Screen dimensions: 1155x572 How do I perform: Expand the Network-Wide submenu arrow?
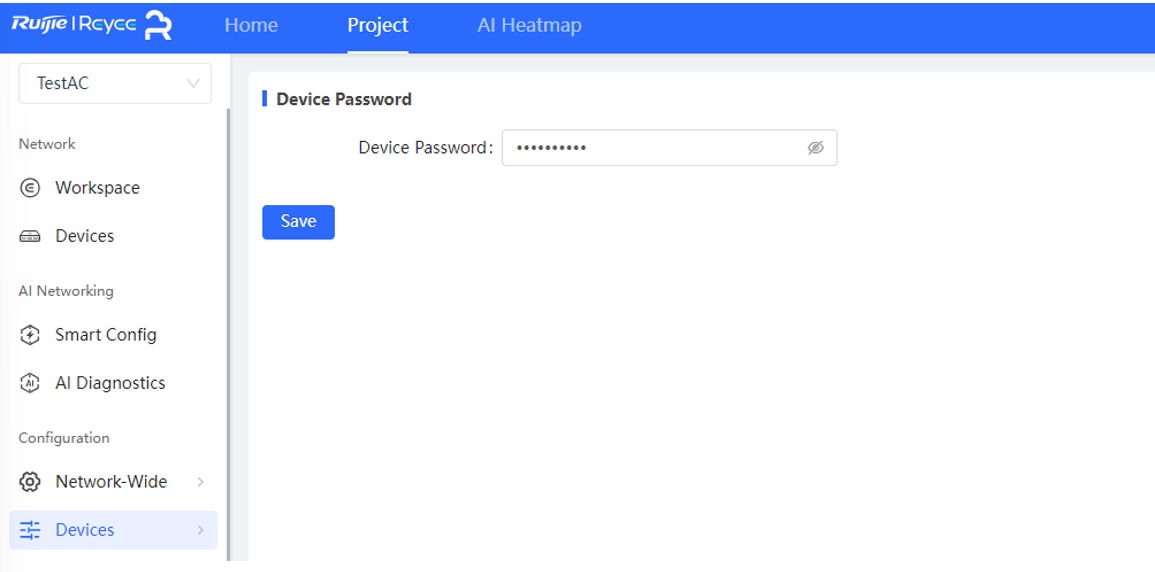200,482
